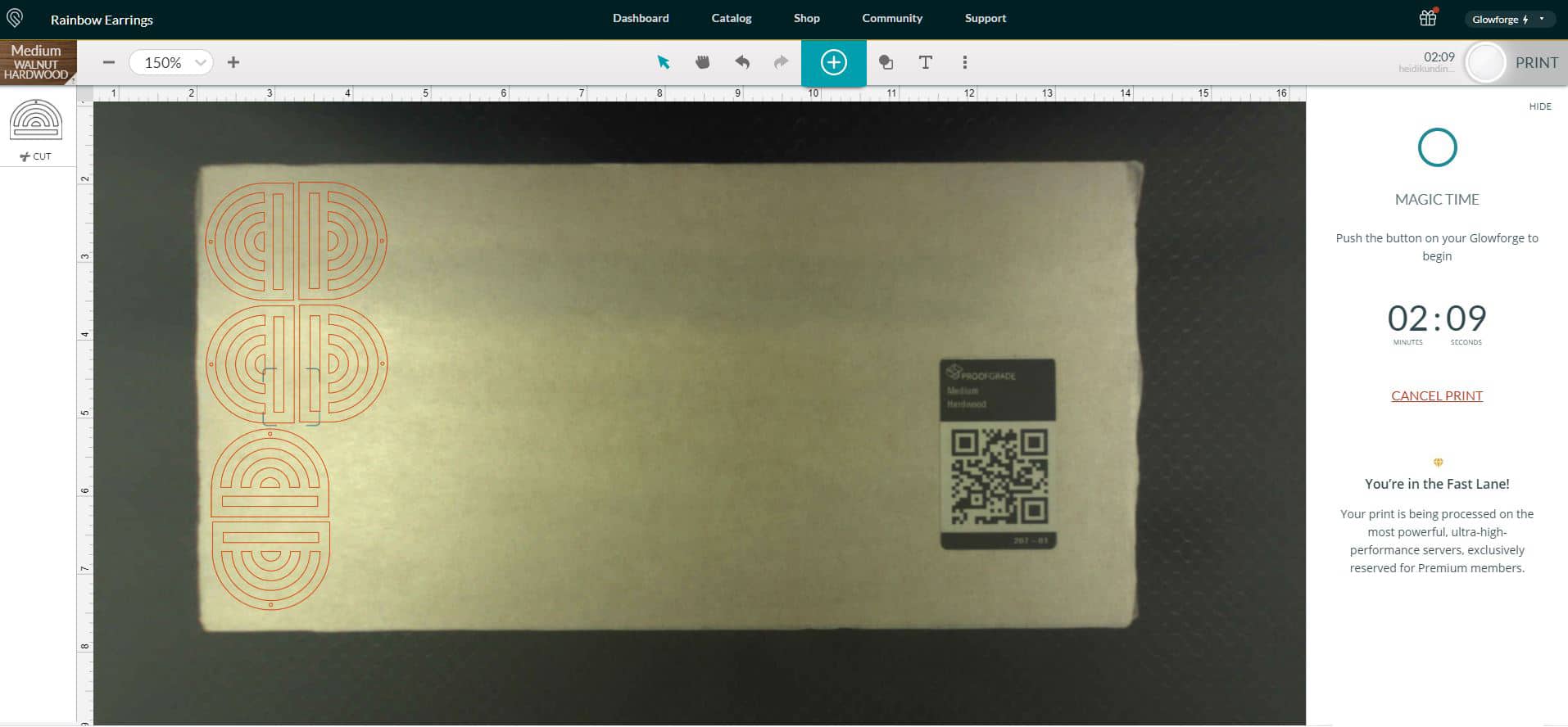This screenshot has width=1568, height=727.
Task: Undo the last action
Action: click(742, 62)
